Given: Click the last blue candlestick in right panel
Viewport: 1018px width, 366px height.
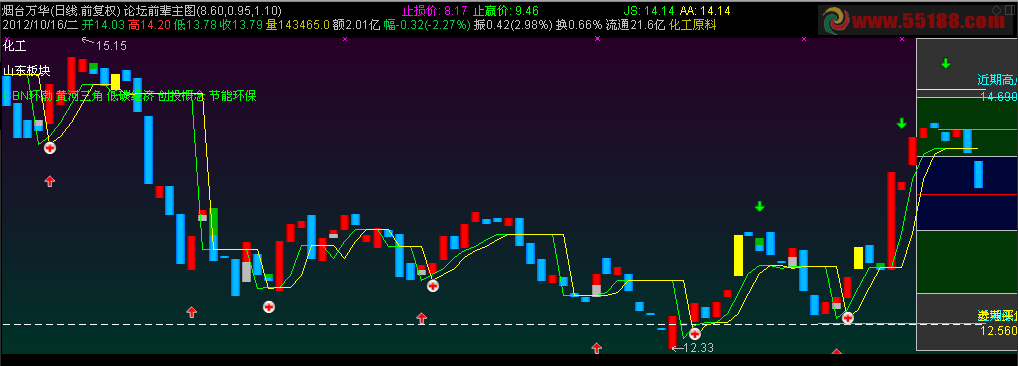Looking at the screenshot, I should tap(978, 175).
